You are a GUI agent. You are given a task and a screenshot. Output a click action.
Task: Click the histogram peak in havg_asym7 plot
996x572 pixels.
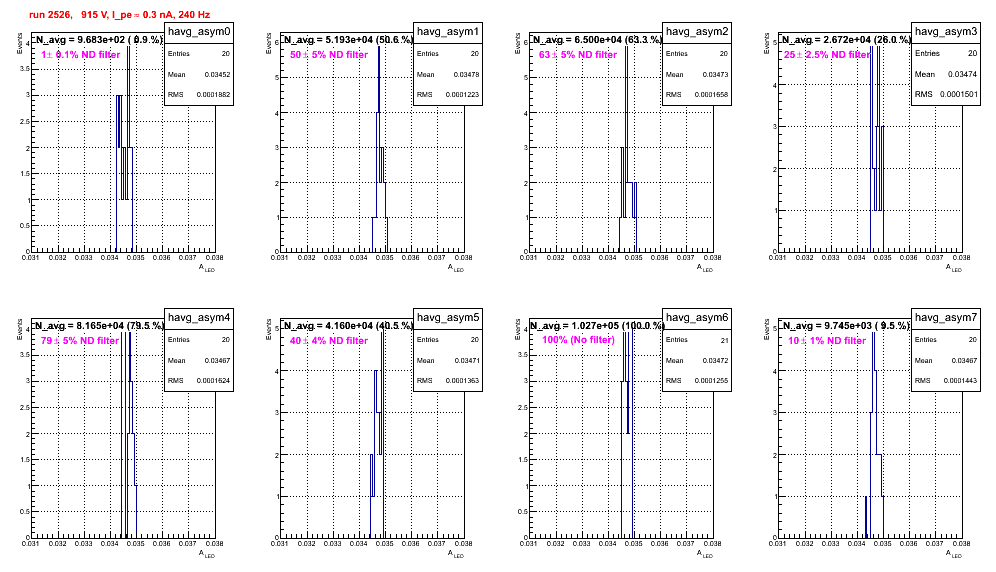pyautogui.click(x=873, y=350)
